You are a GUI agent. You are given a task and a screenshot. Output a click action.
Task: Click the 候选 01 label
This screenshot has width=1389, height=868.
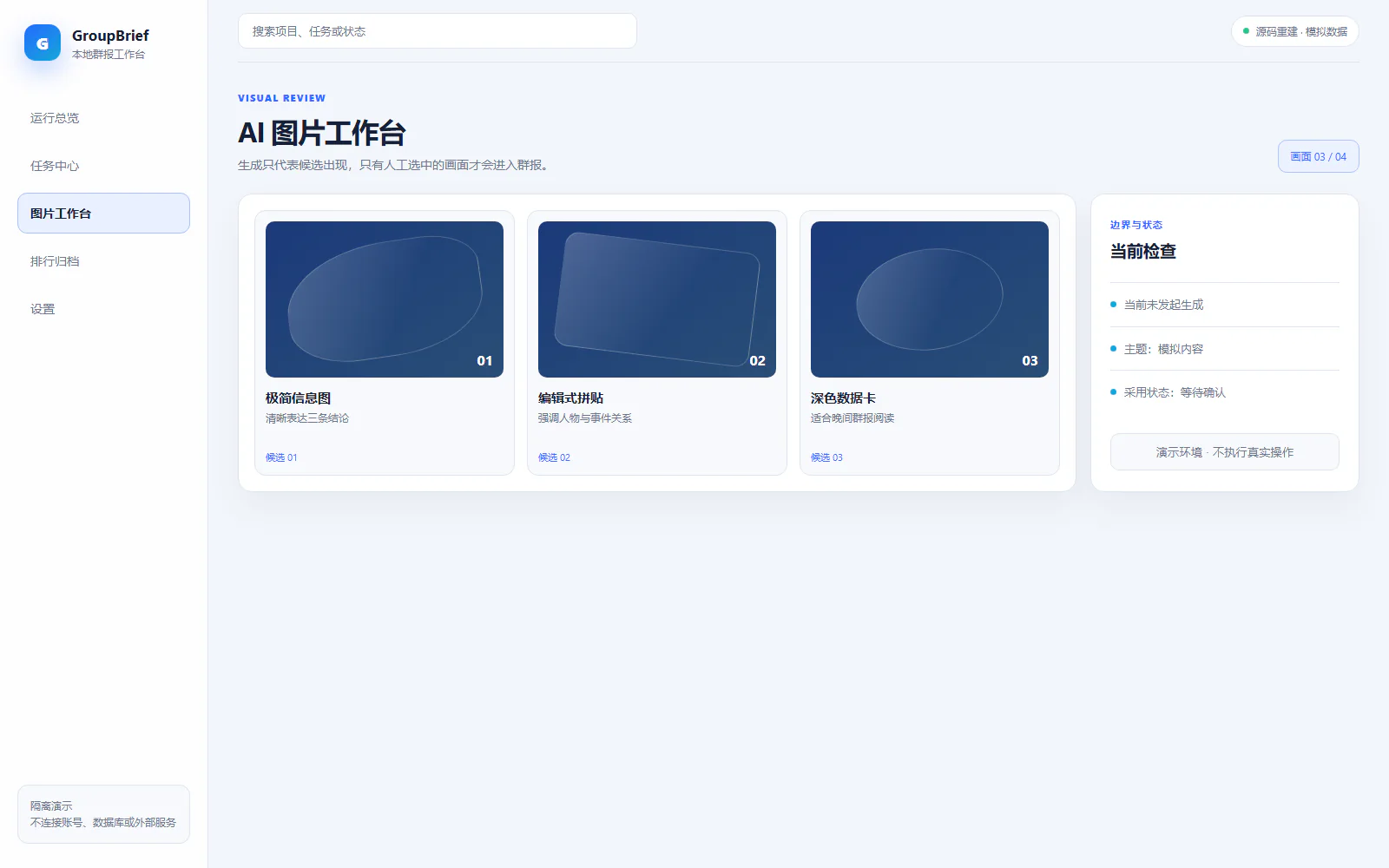click(x=281, y=457)
